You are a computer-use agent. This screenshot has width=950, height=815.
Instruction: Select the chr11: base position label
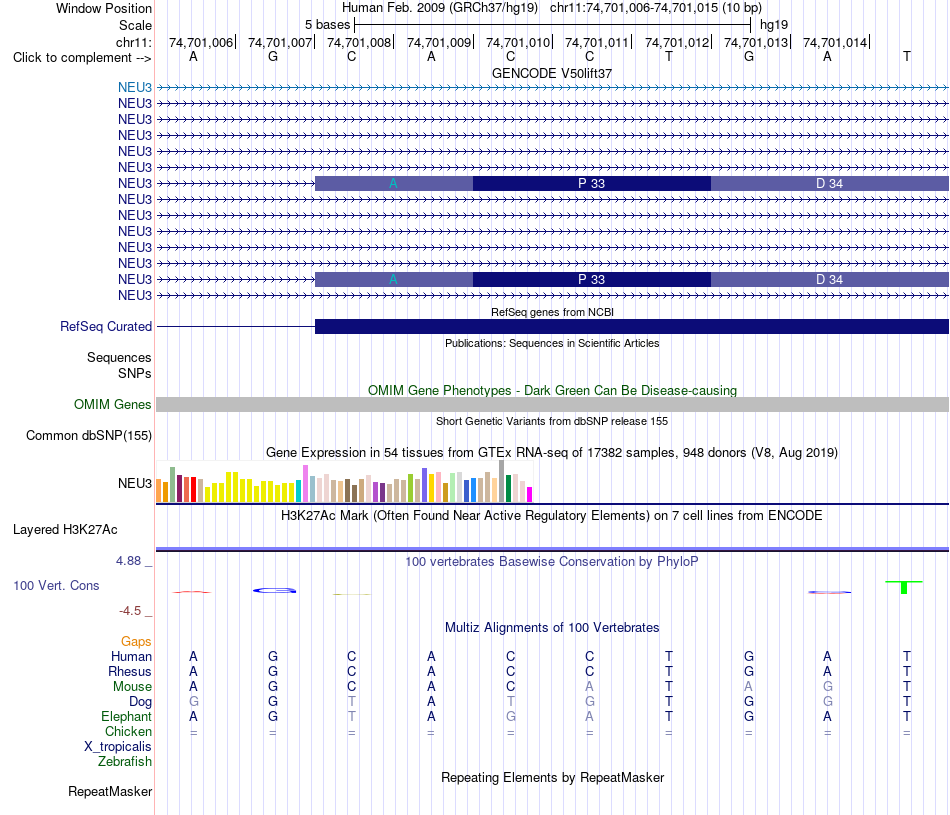pyautogui.click(x=133, y=42)
